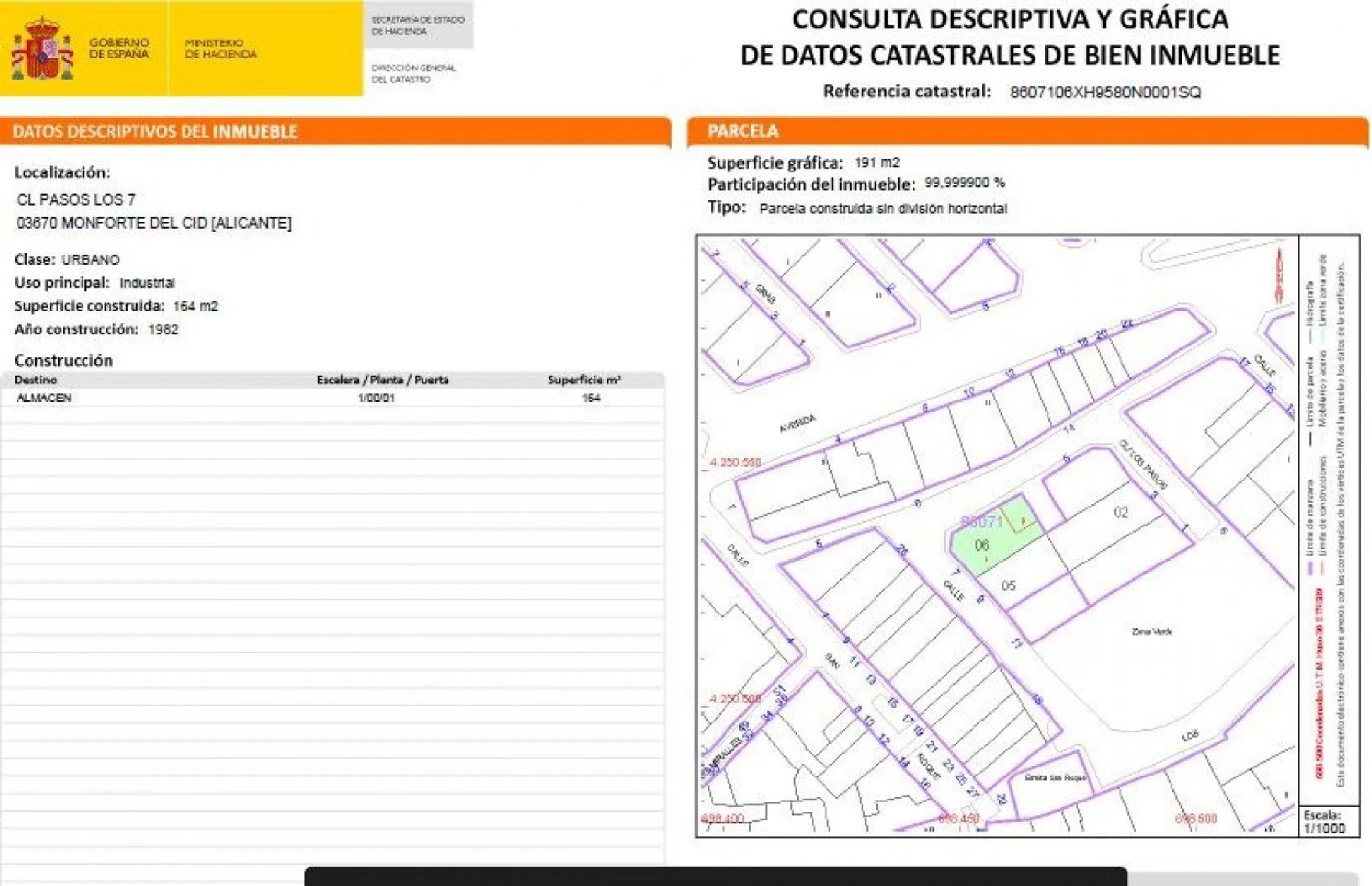Click the CL PASOS LOS 7 address line
This screenshot has height=886, width=1372.
coord(76,200)
